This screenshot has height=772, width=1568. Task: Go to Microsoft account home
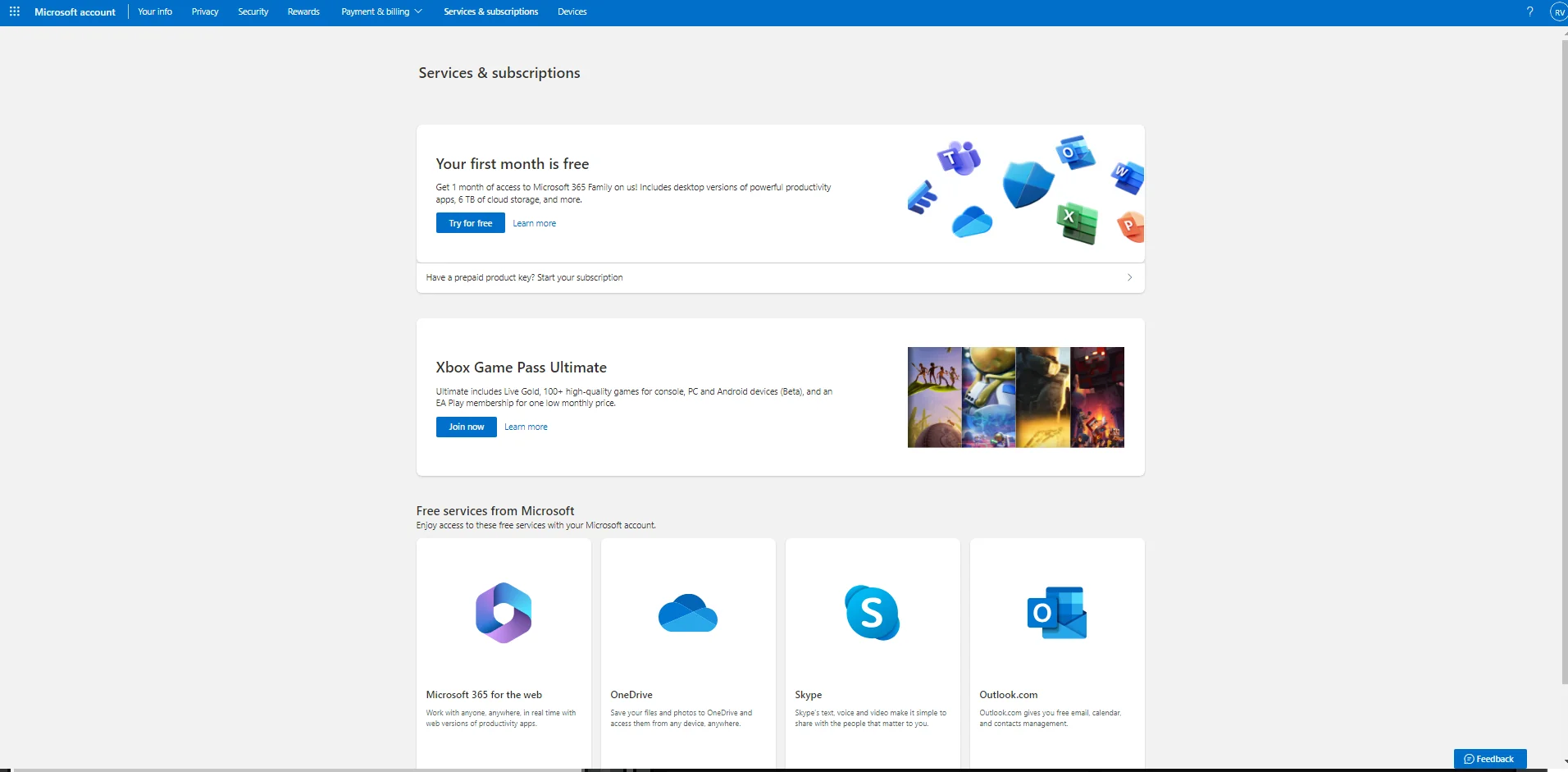(x=75, y=12)
